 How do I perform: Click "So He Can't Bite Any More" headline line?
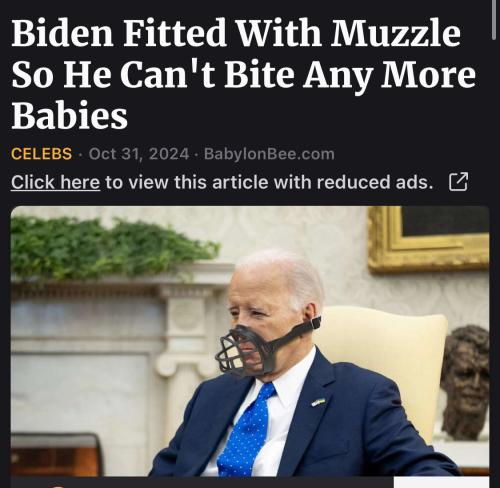click(x=244, y=75)
